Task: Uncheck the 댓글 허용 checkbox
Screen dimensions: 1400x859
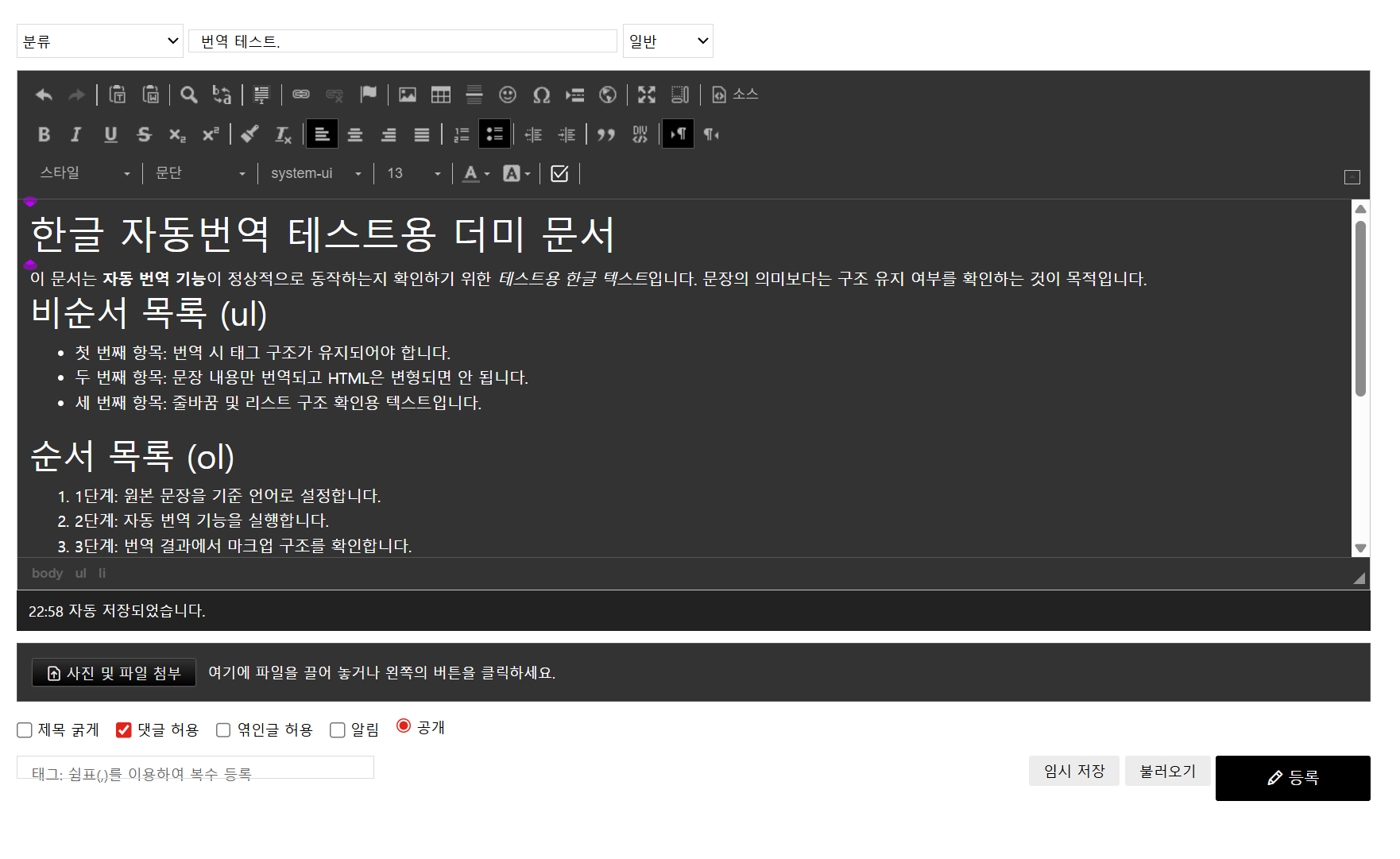Action: point(124,730)
